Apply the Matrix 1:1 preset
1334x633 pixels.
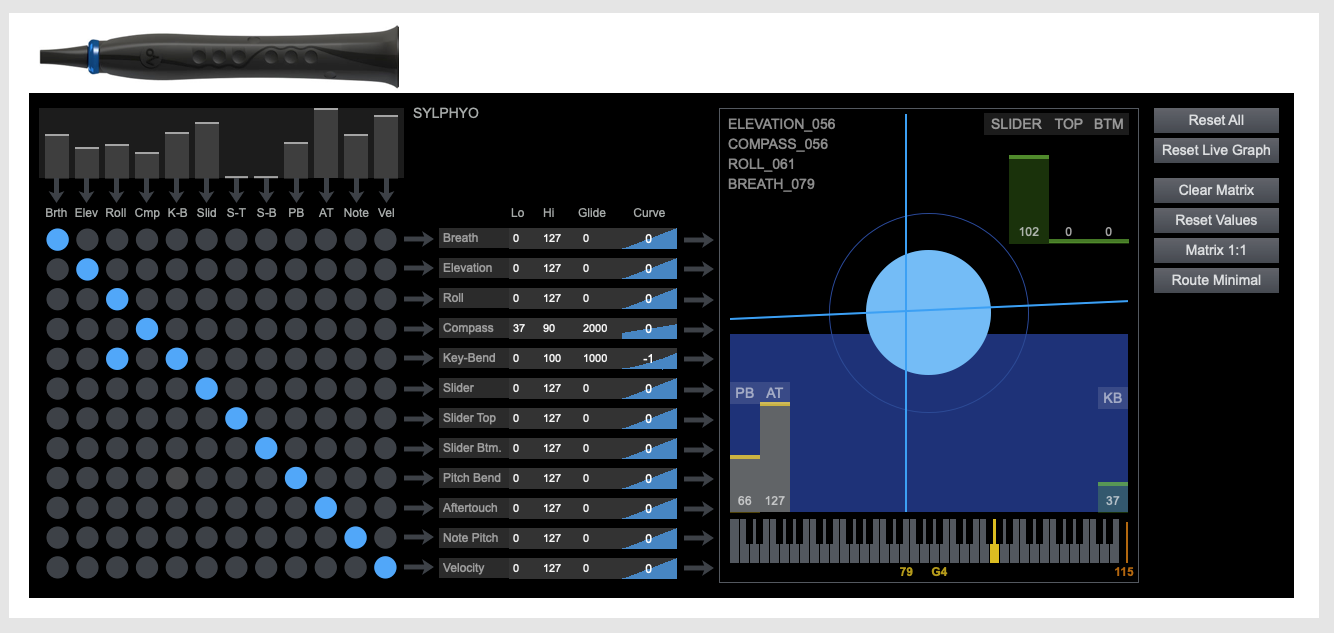[x=1216, y=250]
